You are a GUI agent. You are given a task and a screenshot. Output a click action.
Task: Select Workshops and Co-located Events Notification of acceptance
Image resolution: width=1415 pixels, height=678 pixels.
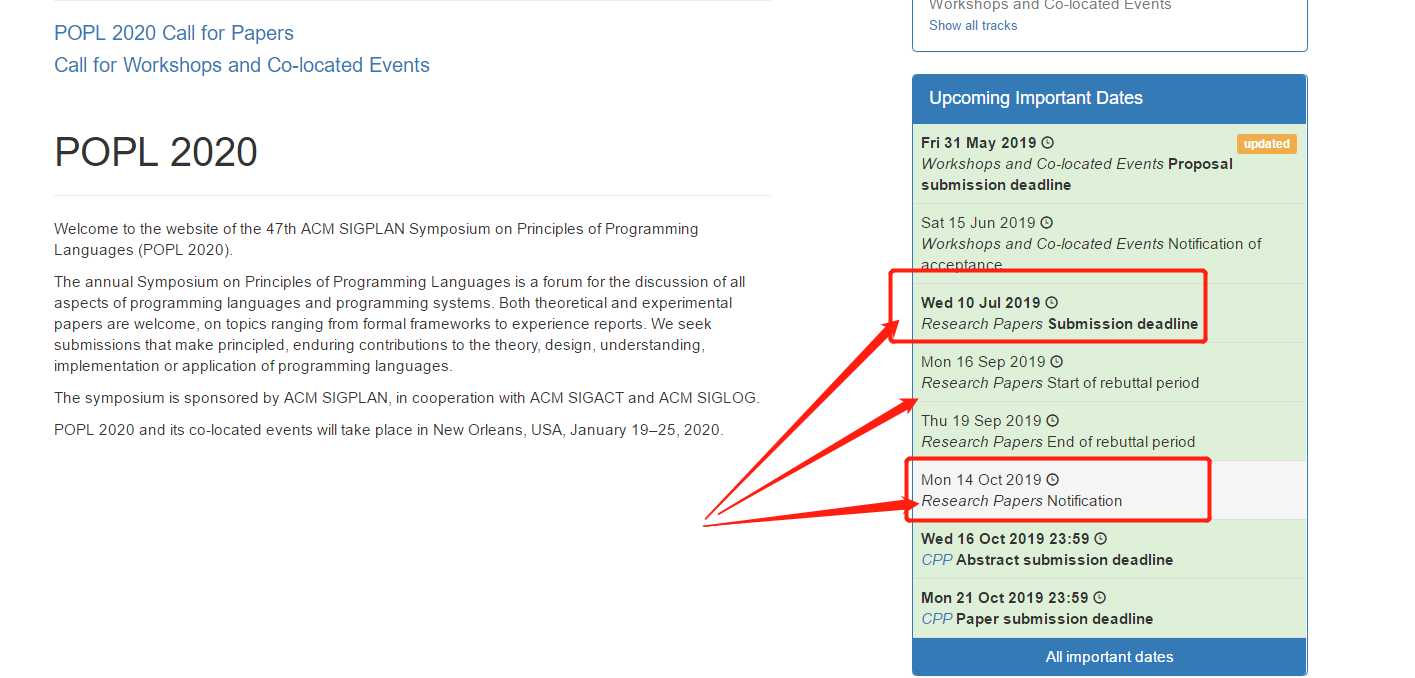pos(1109,243)
